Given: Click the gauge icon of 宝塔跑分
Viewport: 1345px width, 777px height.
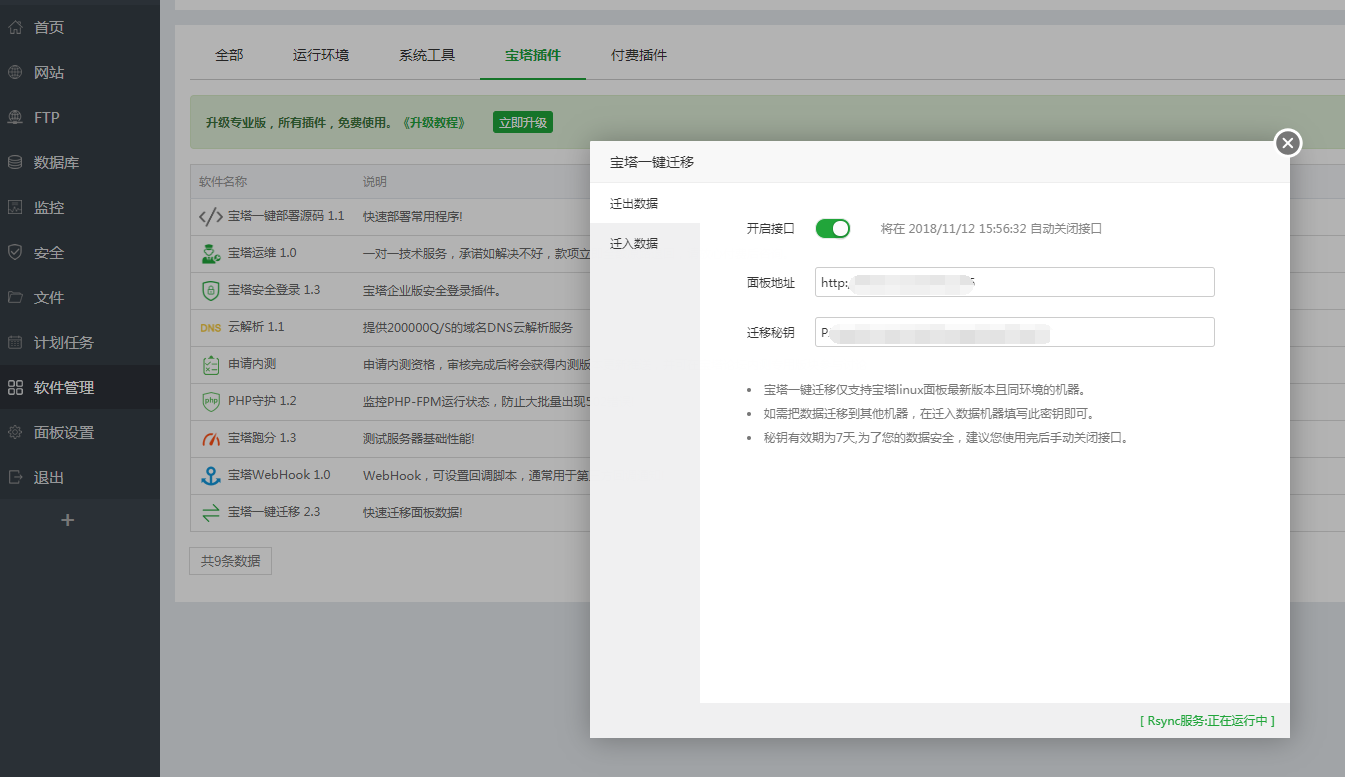Looking at the screenshot, I should coord(211,438).
